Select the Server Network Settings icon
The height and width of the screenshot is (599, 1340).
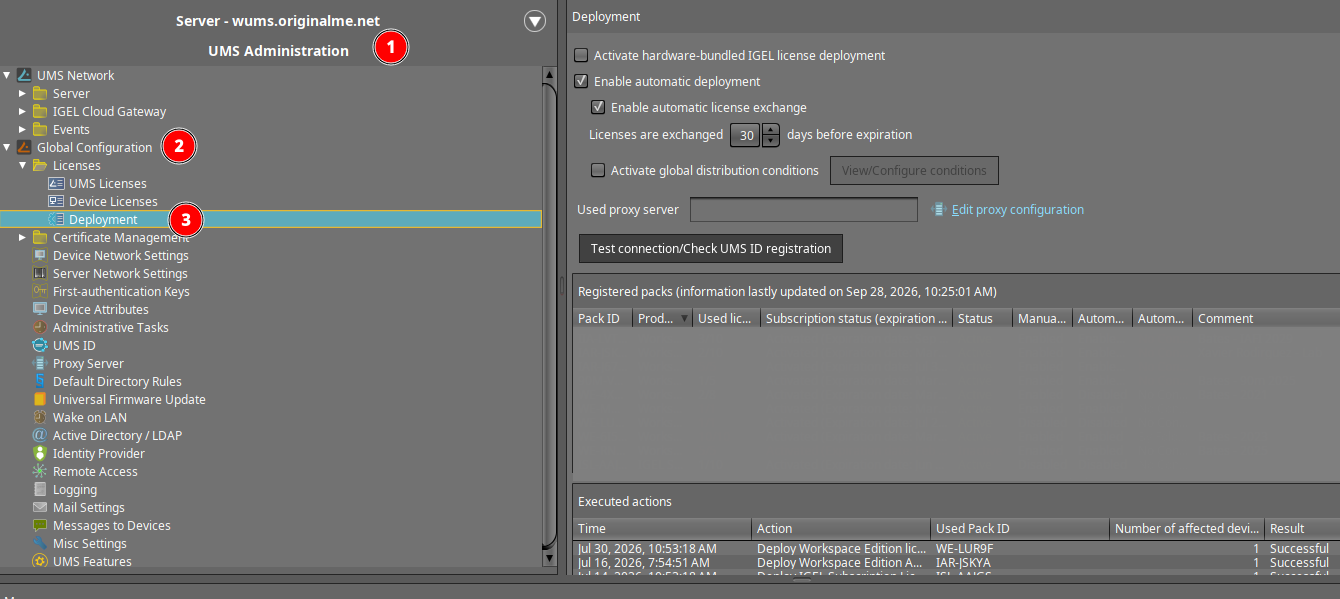click(40, 274)
